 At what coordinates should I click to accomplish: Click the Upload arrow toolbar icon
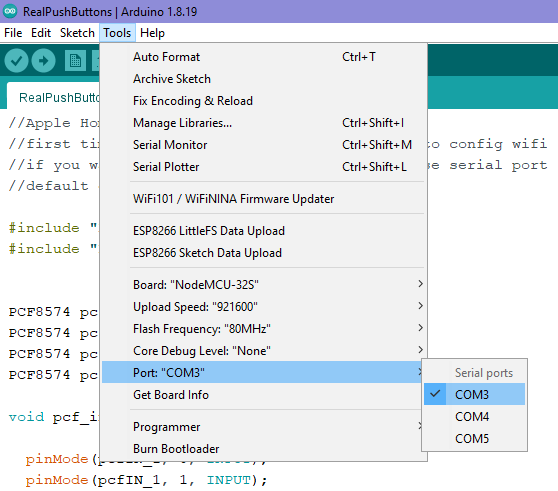(43, 61)
